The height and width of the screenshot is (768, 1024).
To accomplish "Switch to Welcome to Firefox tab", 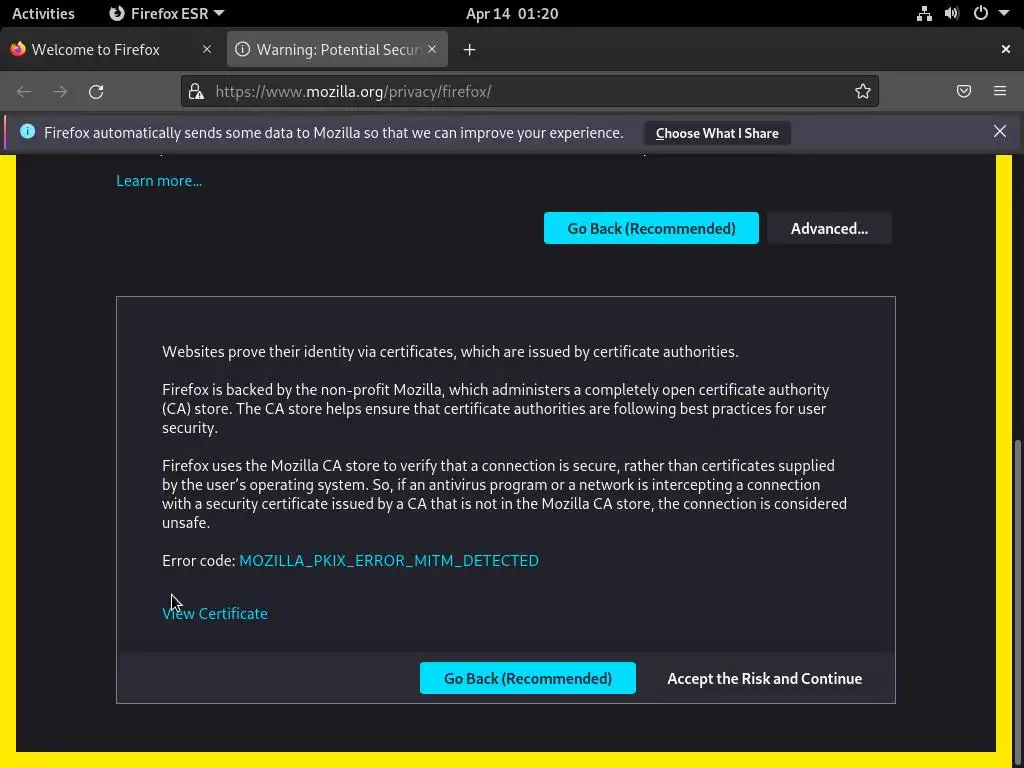I will (x=95, y=50).
